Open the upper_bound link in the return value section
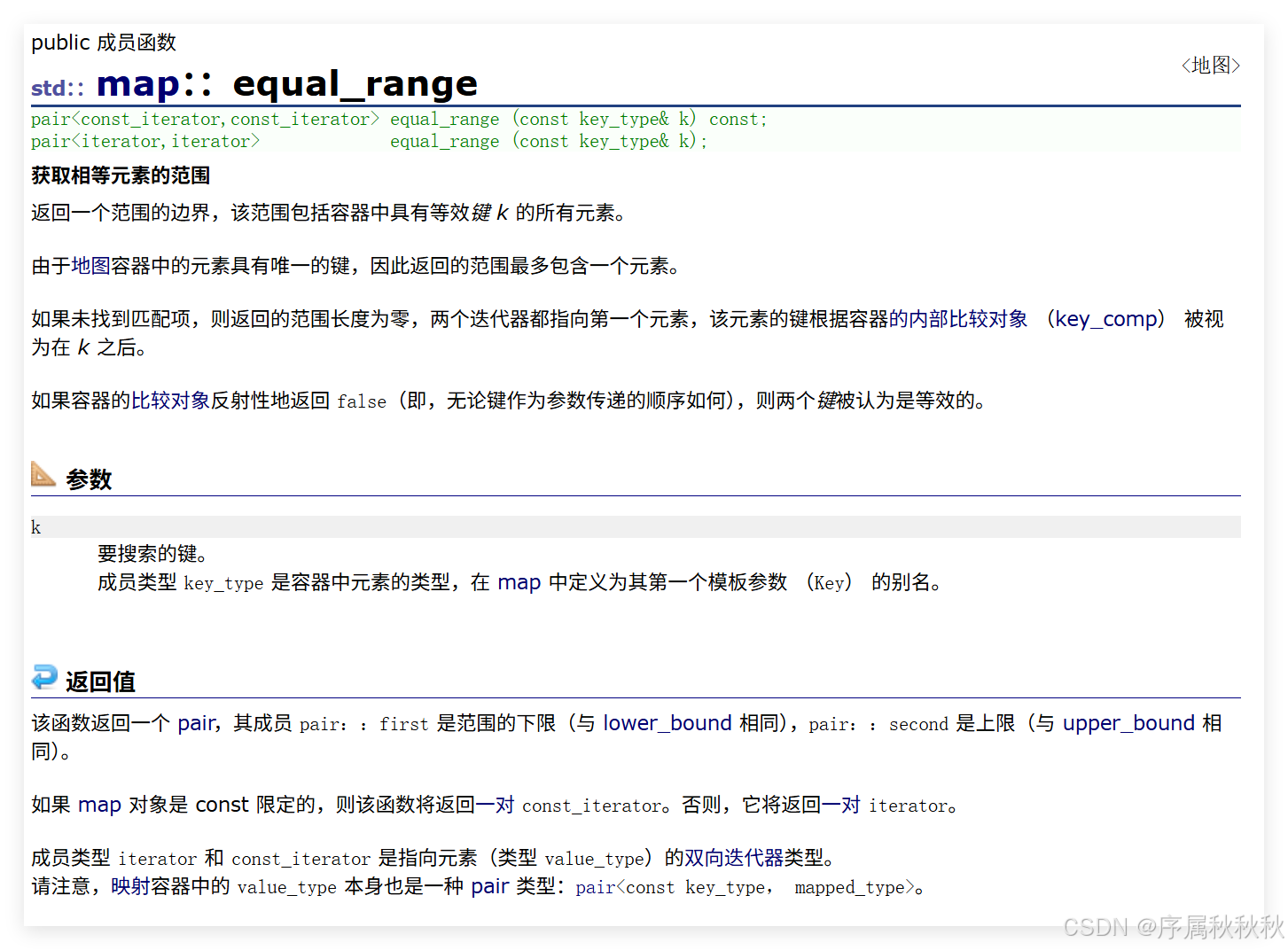 (1128, 723)
